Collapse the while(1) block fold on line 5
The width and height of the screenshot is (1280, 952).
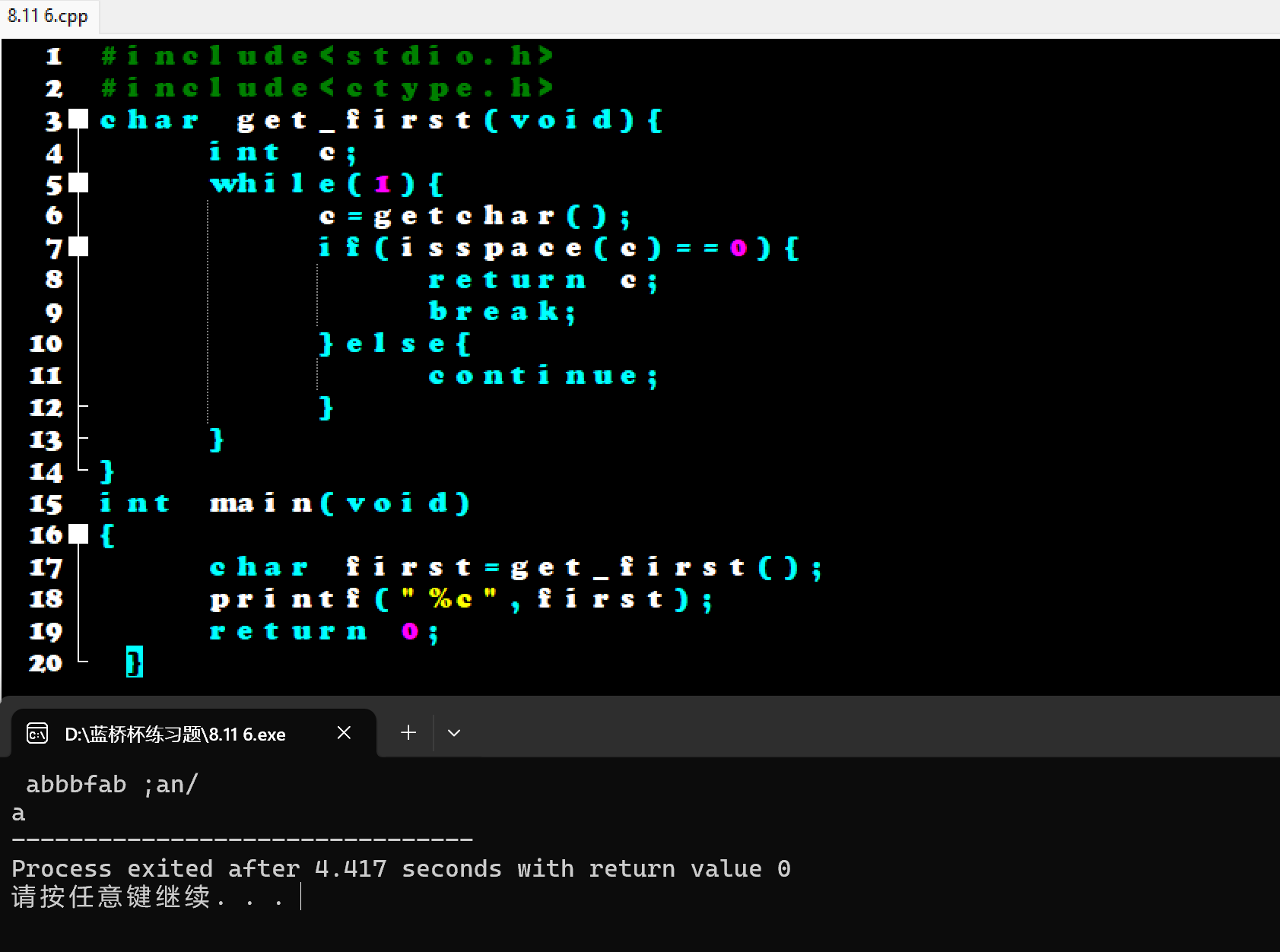point(78,183)
